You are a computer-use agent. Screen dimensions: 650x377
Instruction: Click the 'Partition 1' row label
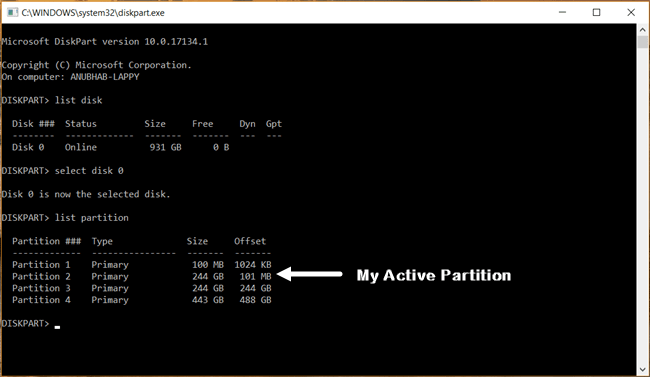41,265
